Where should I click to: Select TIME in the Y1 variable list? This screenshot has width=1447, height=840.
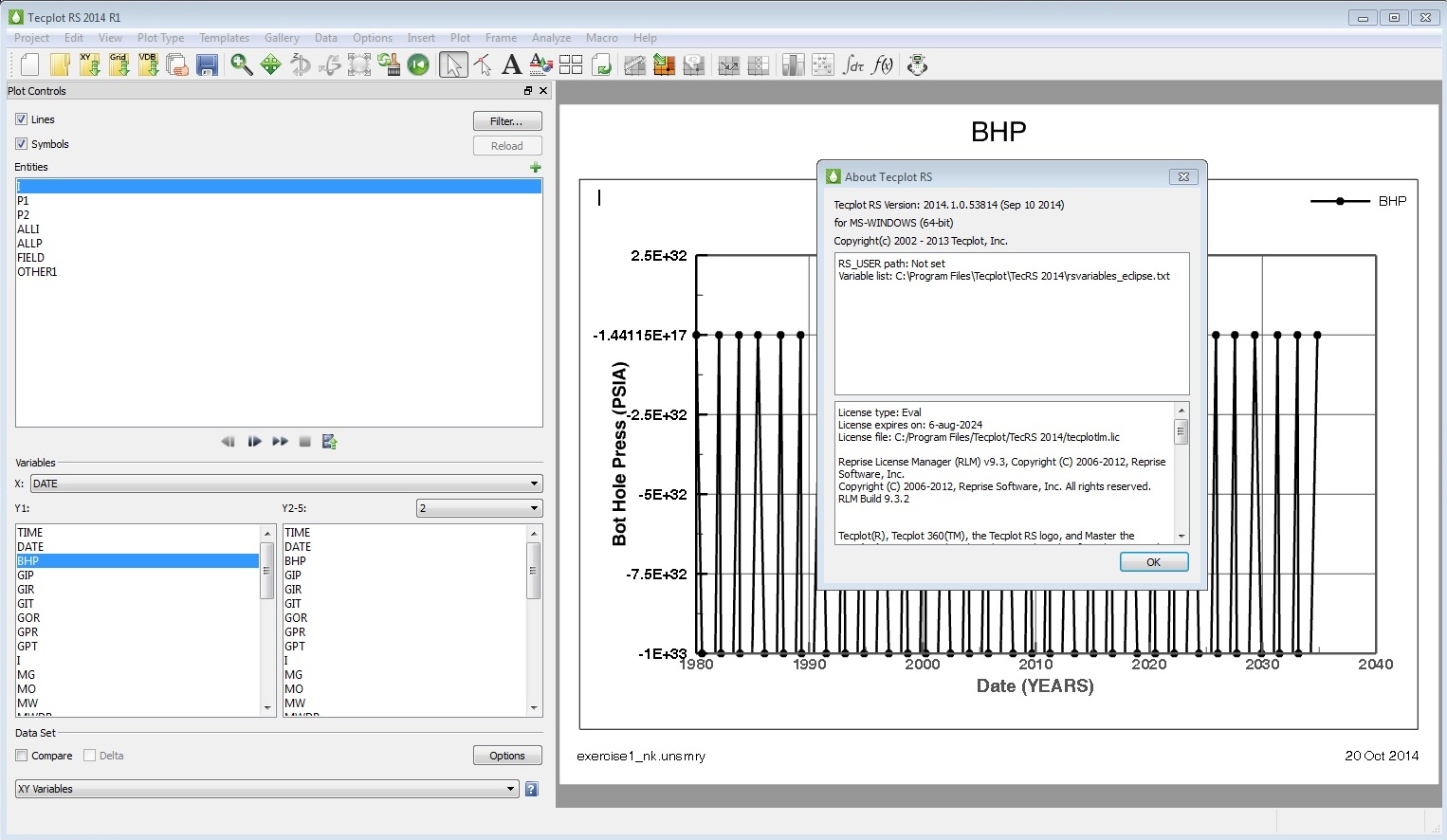(137, 533)
